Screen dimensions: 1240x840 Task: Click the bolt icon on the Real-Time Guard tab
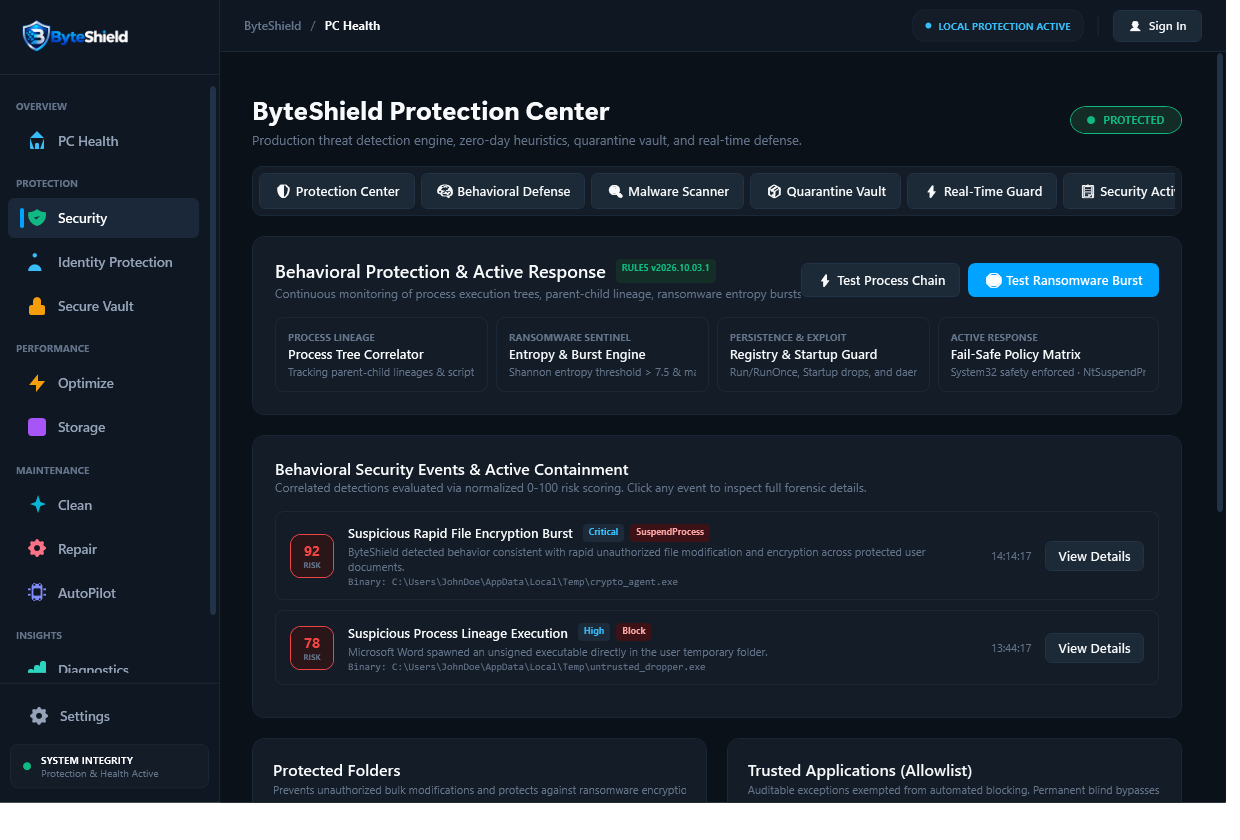[931, 191]
